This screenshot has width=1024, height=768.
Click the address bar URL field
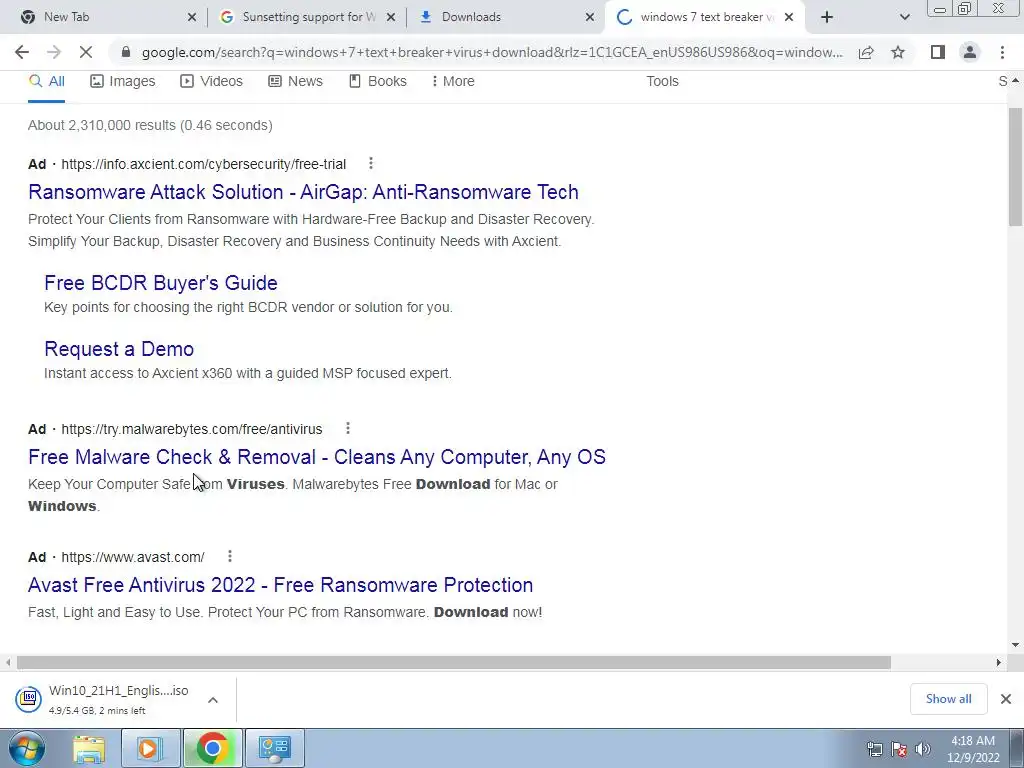point(492,52)
